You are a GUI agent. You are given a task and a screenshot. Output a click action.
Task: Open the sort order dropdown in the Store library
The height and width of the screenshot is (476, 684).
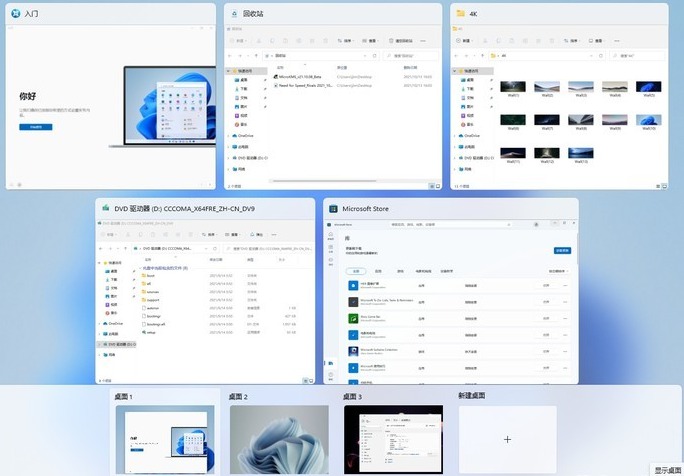pos(558,271)
